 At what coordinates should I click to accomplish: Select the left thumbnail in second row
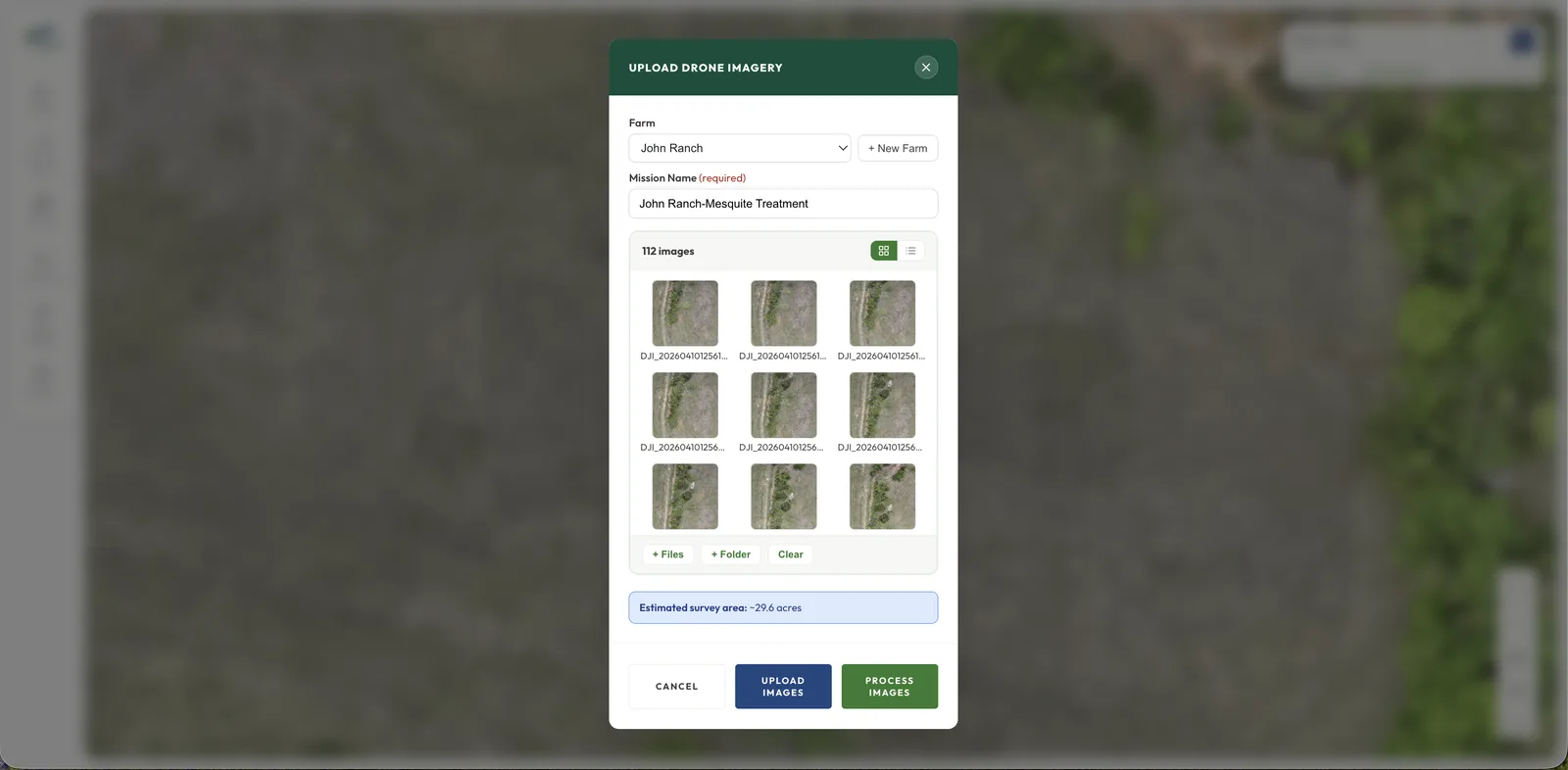pyautogui.click(x=685, y=405)
